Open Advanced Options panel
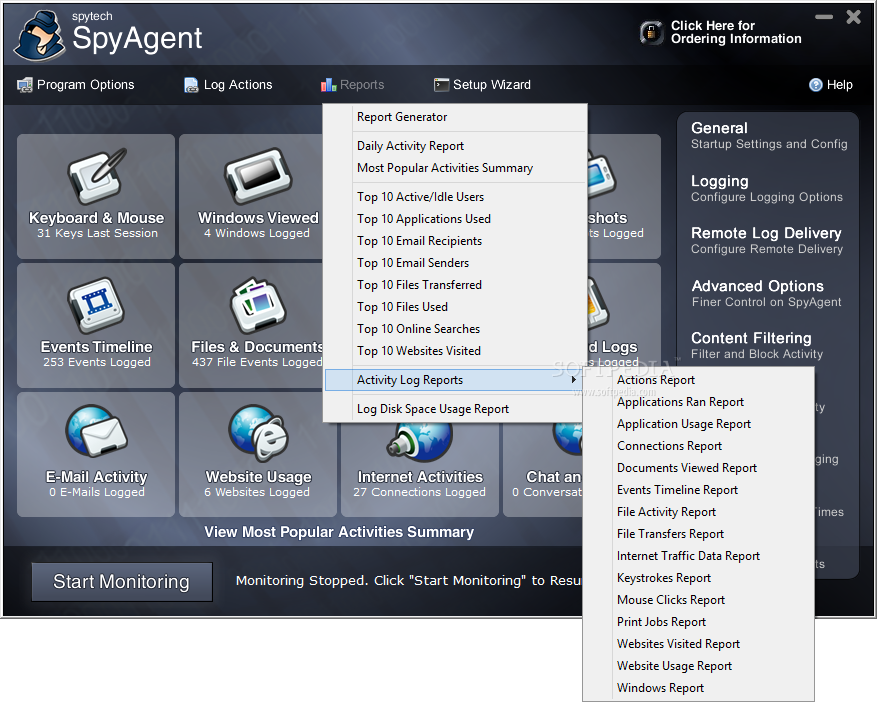Screen dimensions: 877x702 766,294
